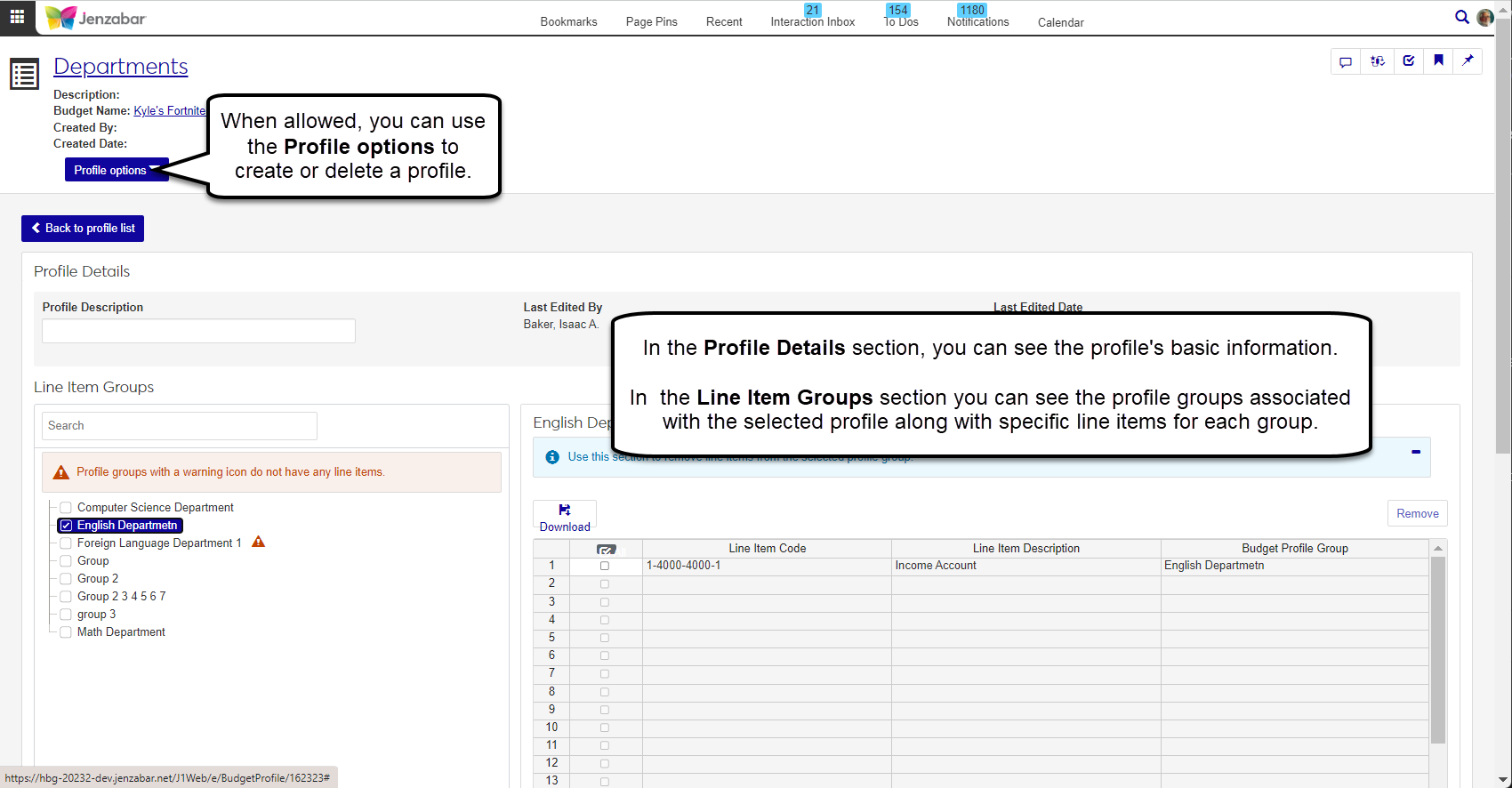Click the global search magnifier icon
The height and width of the screenshot is (788, 1512).
(x=1461, y=17)
